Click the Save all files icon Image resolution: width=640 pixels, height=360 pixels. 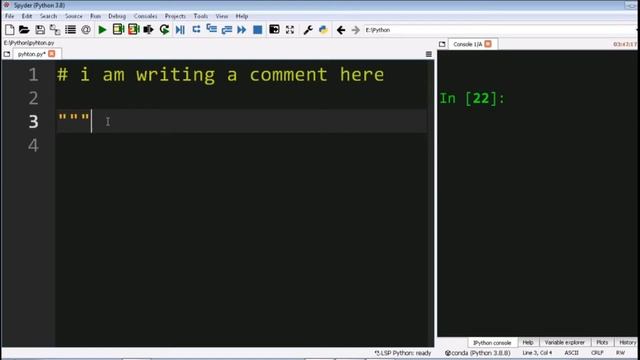click(55, 30)
